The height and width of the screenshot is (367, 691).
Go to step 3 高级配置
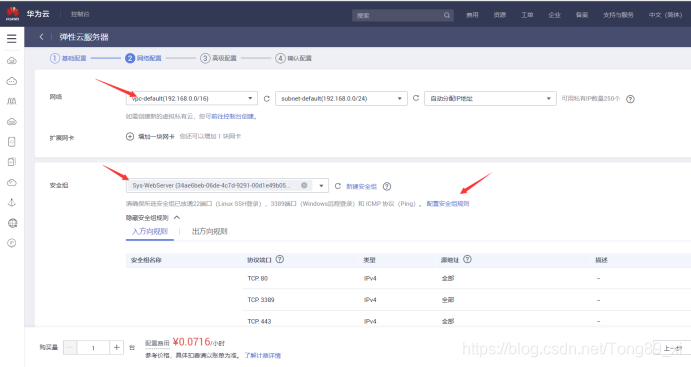pos(218,58)
